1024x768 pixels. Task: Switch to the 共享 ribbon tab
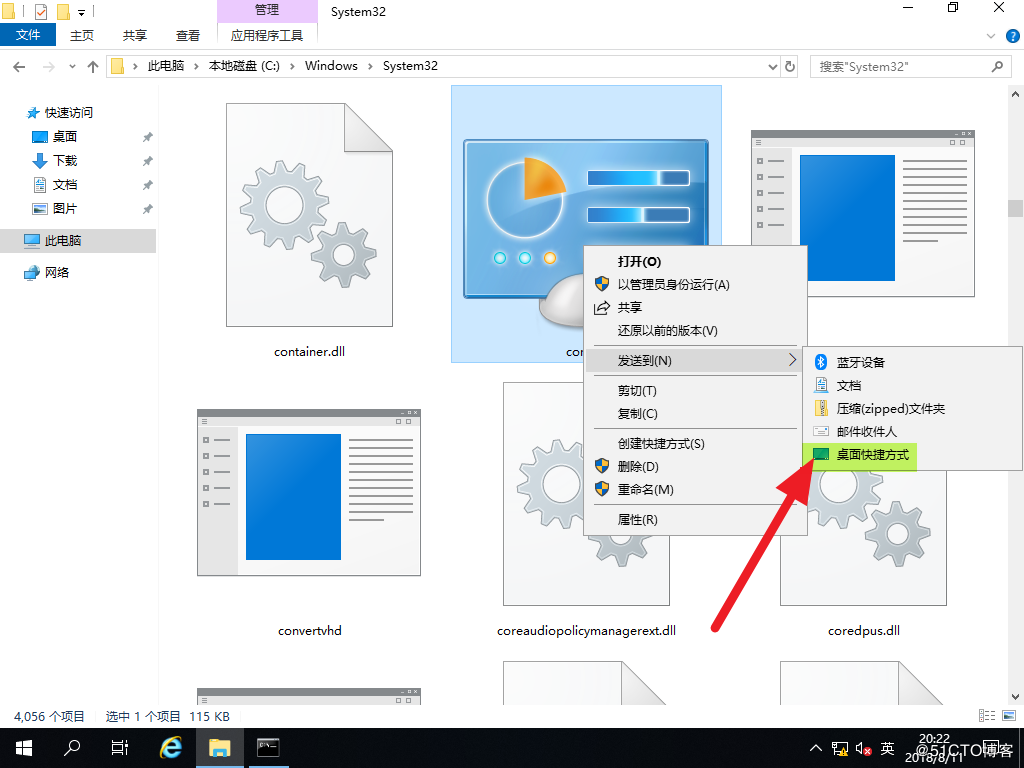pos(135,35)
